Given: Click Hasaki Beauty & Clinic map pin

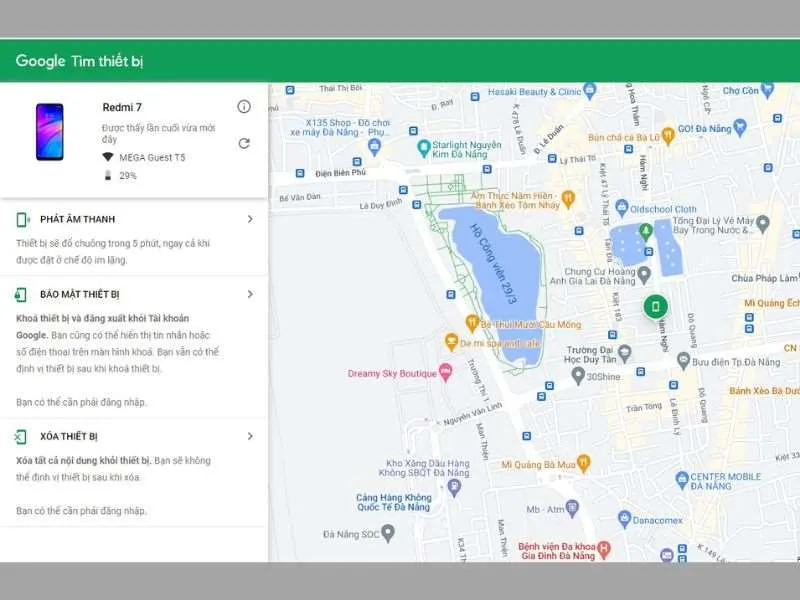Looking at the screenshot, I should pyautogui.click(x=590, y=91).
